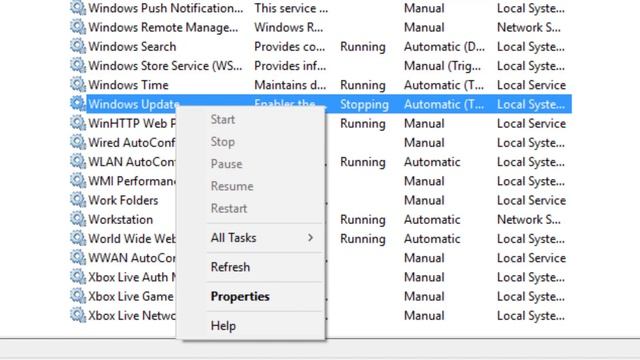Select the Wired AutoConfig service name

click(x=132, y=142)
